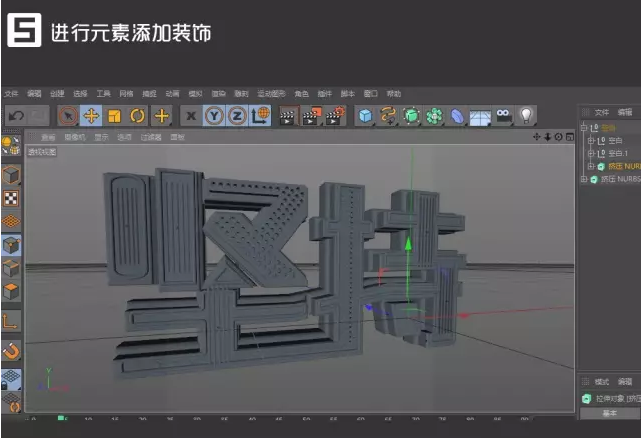The height and width of the screenshot is (438, 641).
Task: Toggle the world coordinate system button
Action: pos(260,116)
